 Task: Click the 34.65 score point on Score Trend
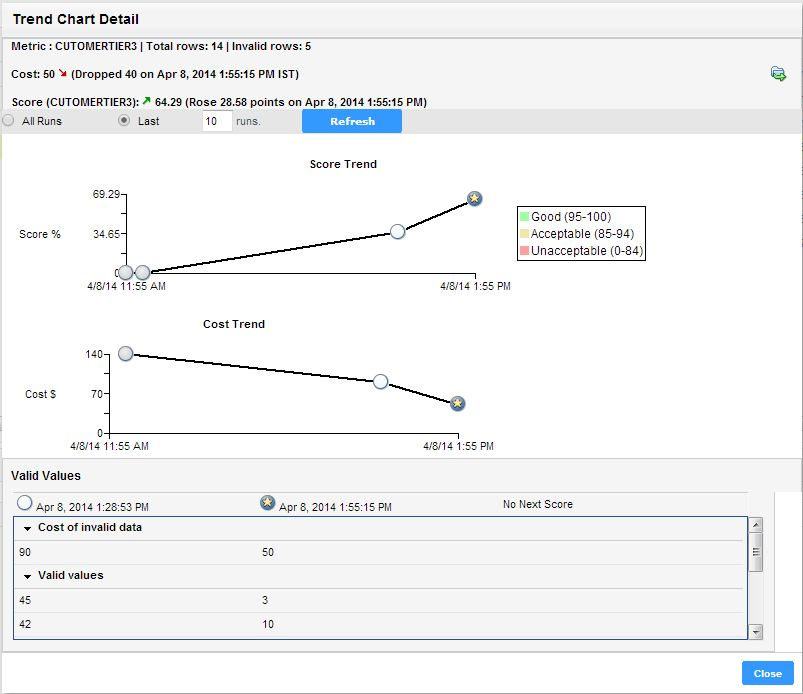coord(397,231)
